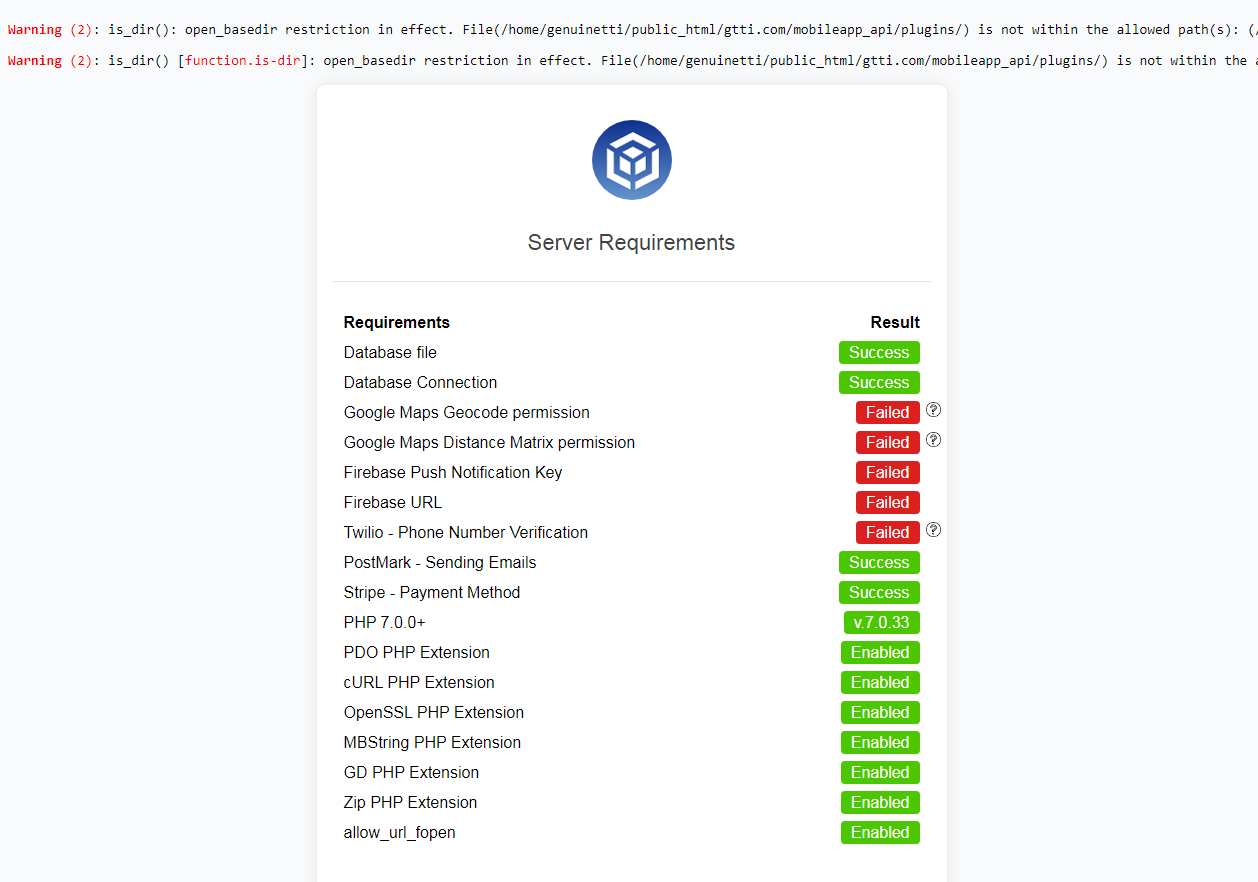Click Success badge for PostMark Sending Emails
Screen dimensions: 1258x882
click(x=879, y=562)
